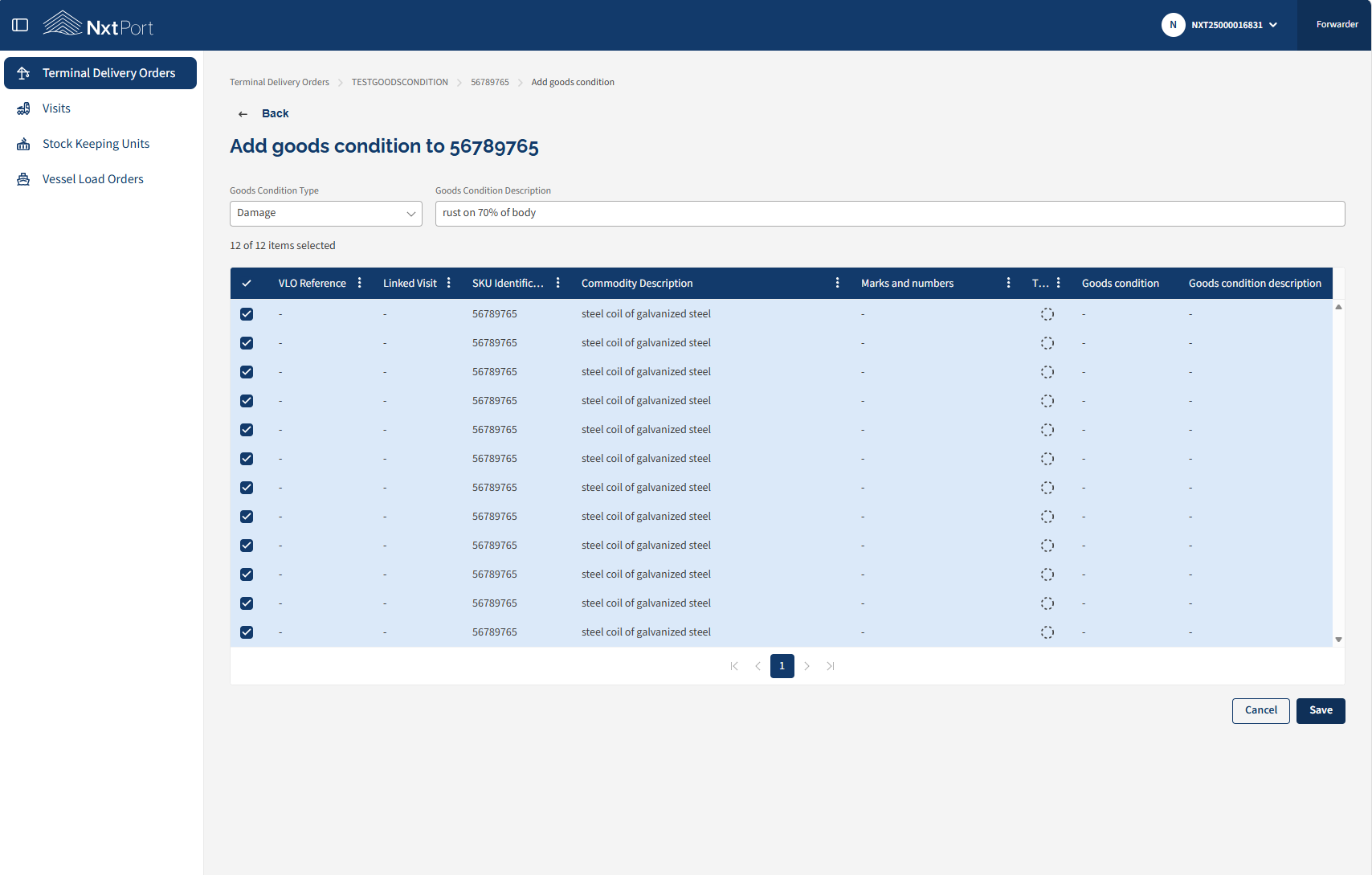Select page 1 in pagination
The width and height of the screenshot is (1372, 875).
coord(782,666)
